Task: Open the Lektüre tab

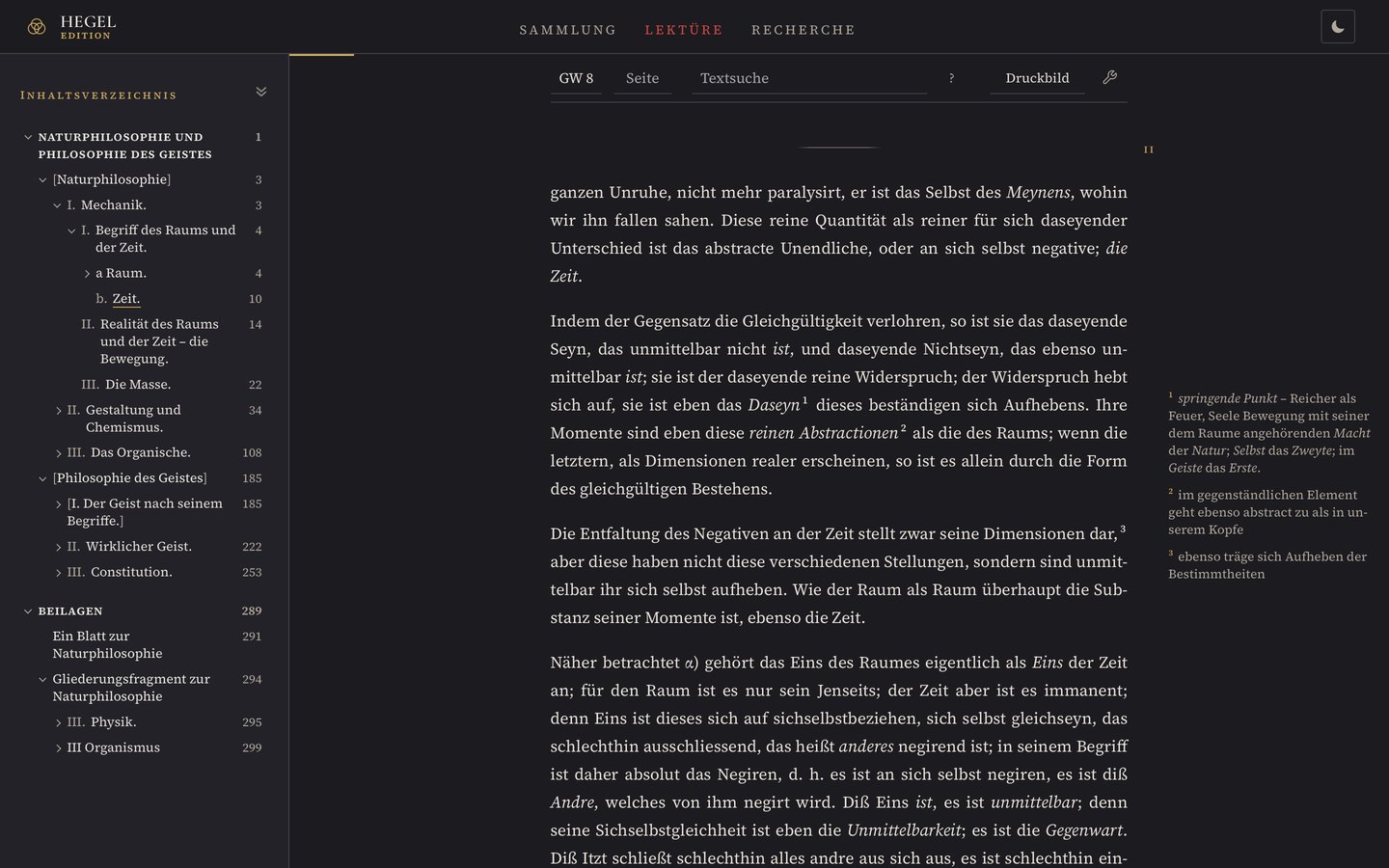Action: 684,30
